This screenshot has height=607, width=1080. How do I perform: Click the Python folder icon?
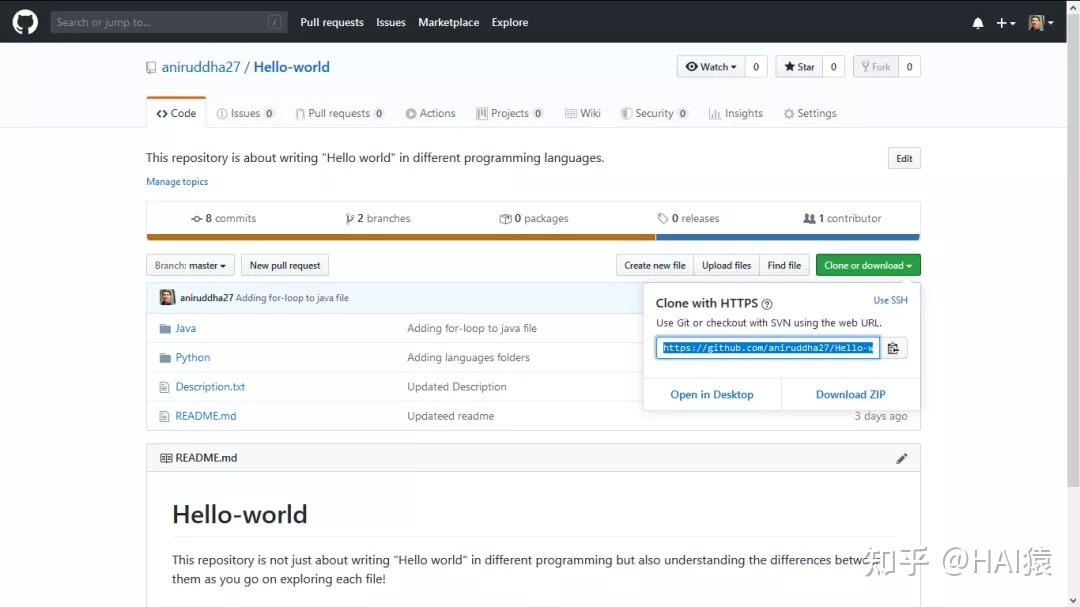click(x=165, y=357)
